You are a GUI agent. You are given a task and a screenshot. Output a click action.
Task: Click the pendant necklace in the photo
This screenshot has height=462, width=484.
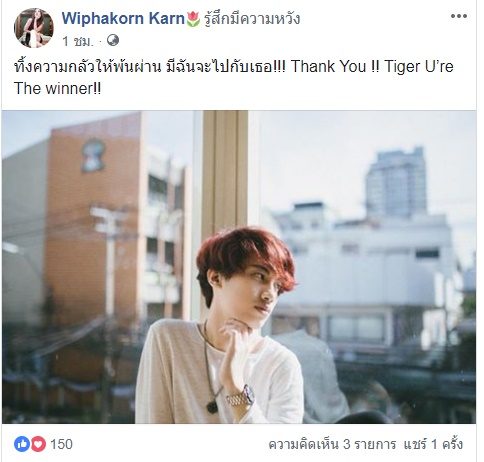[211, 406]
